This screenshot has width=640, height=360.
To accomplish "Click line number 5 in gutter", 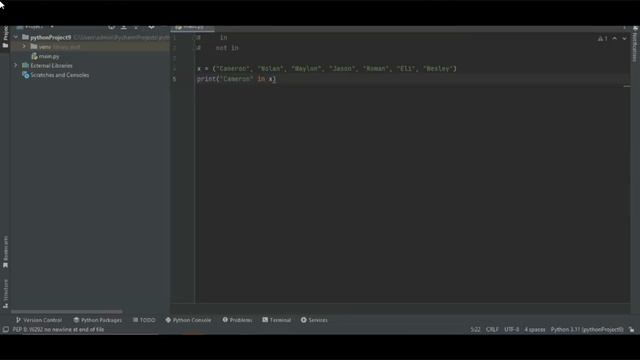I will pyautogui.click(x=174, y=79).
